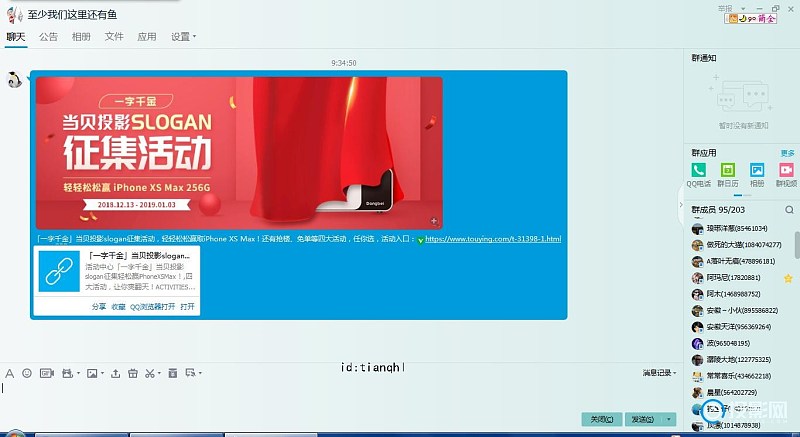
Task: Select member with ID 434662218
Action: pos(735,376)
